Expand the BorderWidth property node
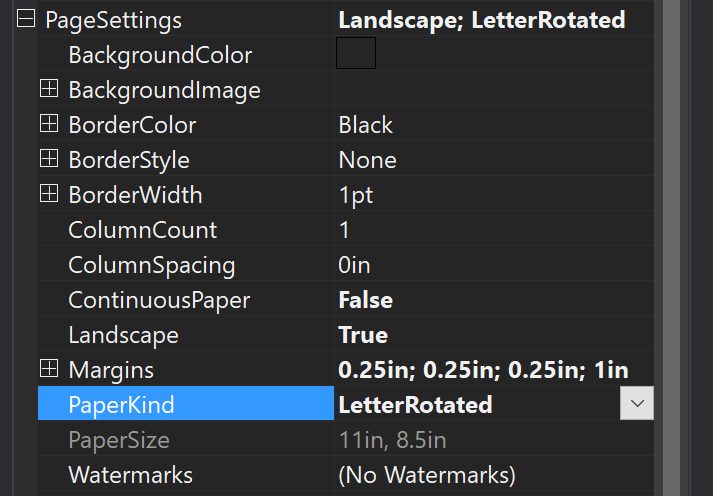 [48, 195]
